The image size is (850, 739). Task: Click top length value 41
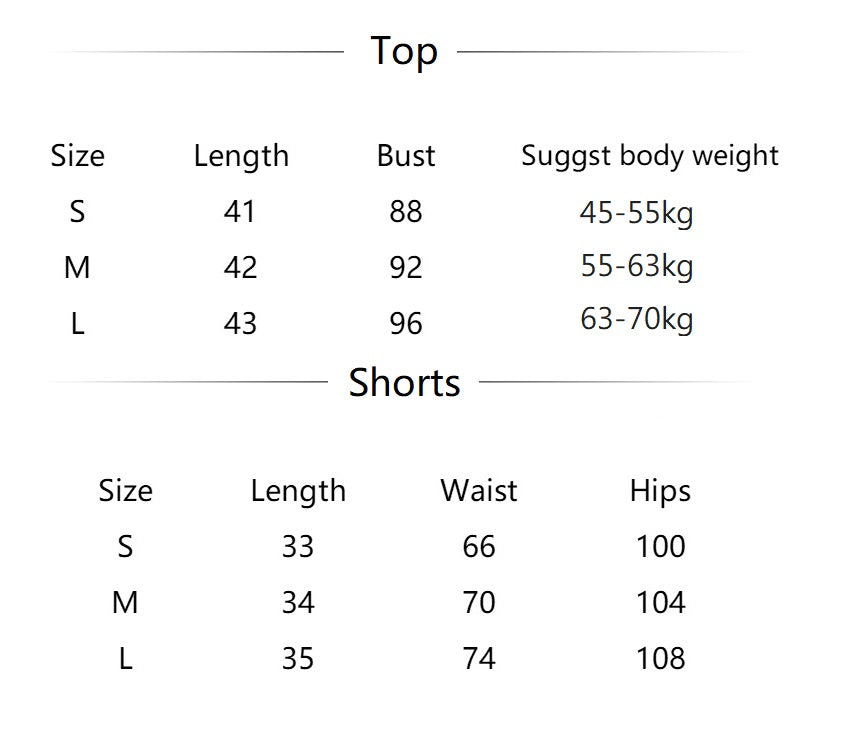point(240,212)
